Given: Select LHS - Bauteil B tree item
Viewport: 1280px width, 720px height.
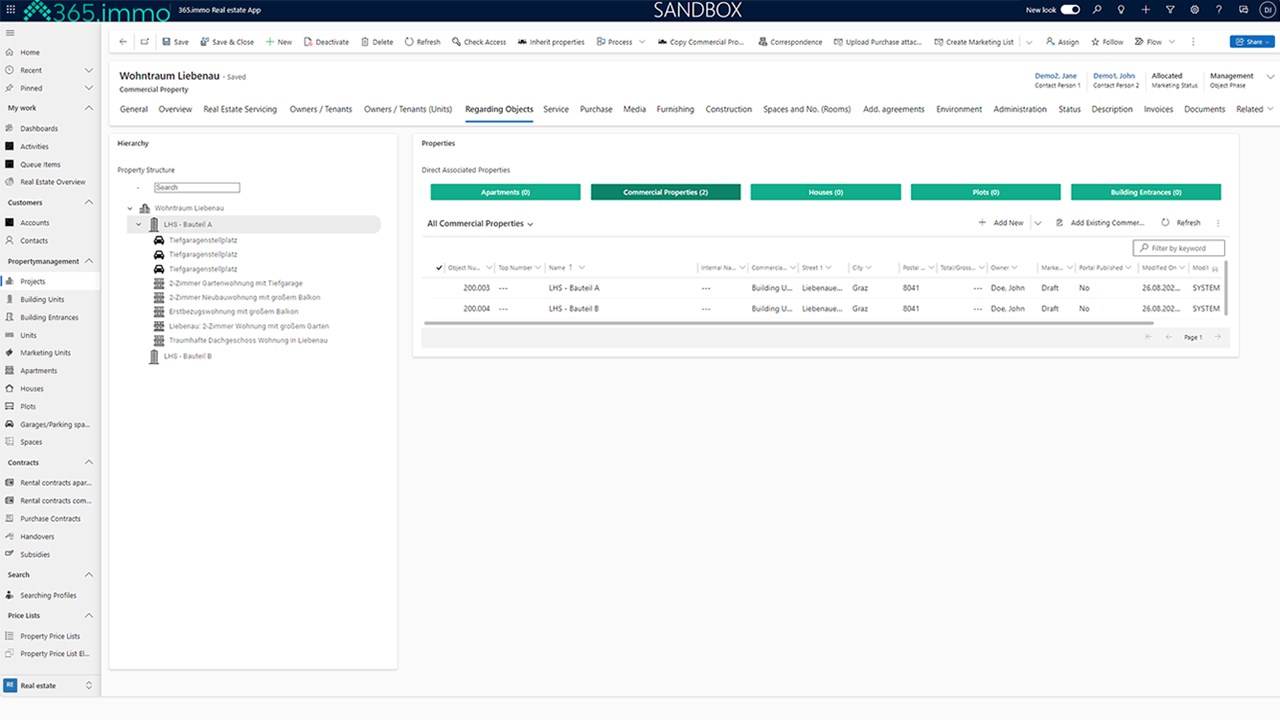Looking at the screenshot, I should tap(187, 356).
